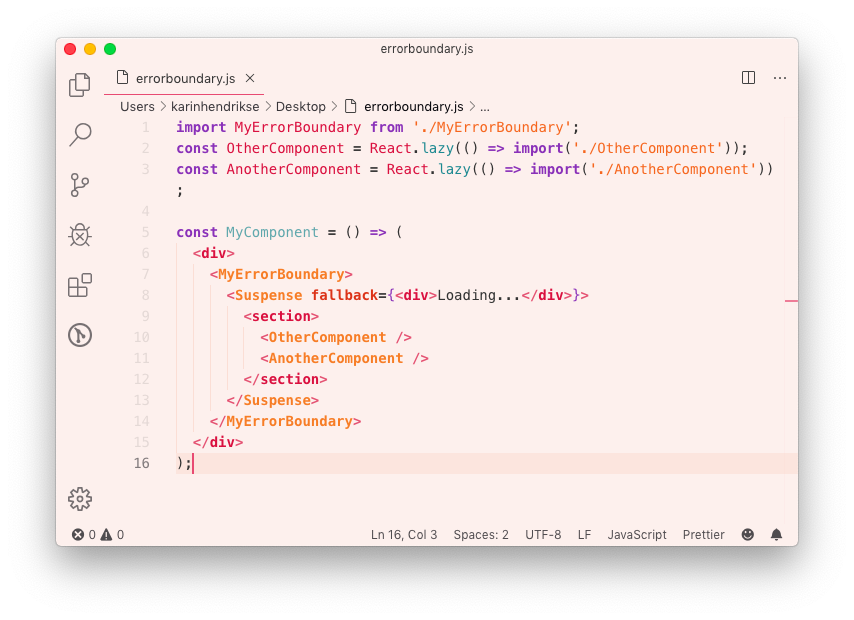
Task: Click the Users breadcrumb segment
Action: pos(137,106)
